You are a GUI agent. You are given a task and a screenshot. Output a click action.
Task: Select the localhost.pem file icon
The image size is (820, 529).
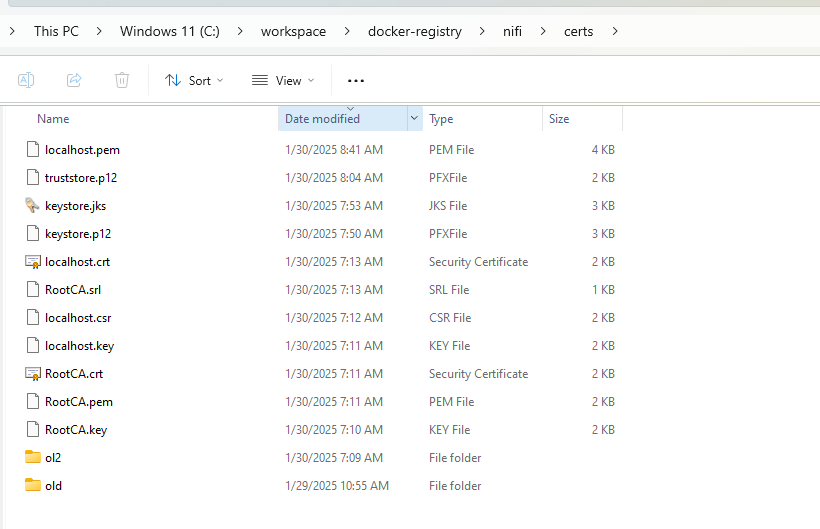pos(32,150)
